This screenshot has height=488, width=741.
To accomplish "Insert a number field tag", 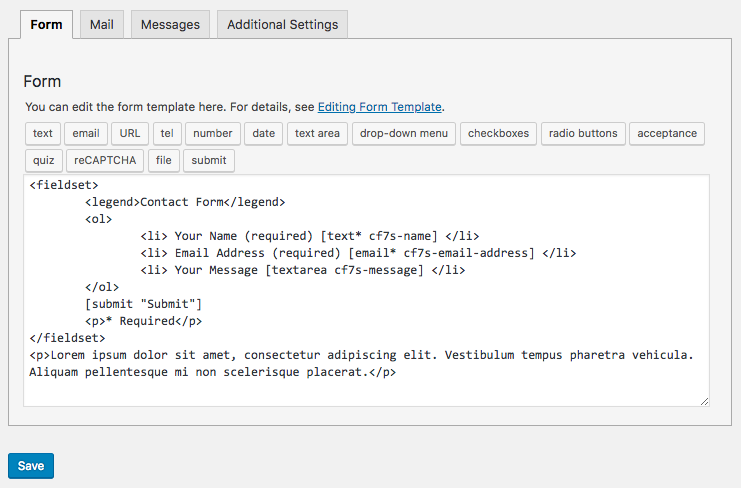I will pos(213,134).
